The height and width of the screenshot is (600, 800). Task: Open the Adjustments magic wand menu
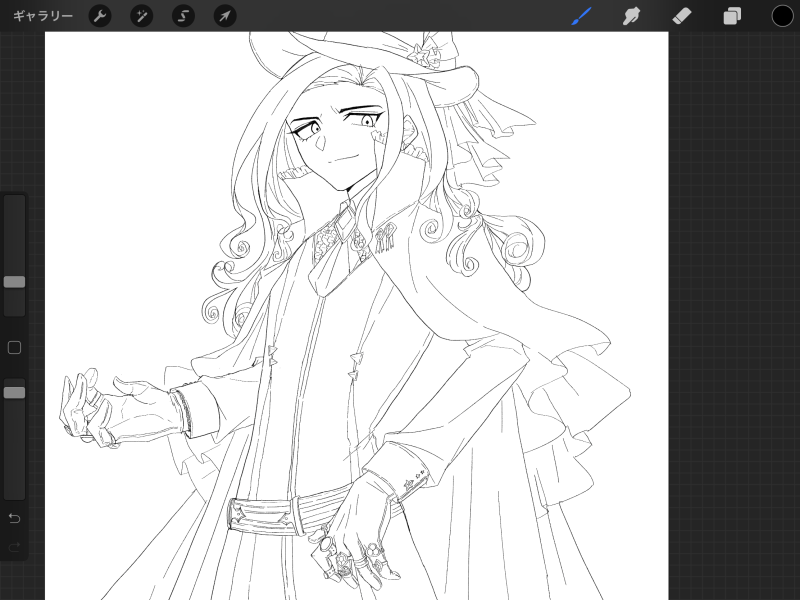(141, 16)
